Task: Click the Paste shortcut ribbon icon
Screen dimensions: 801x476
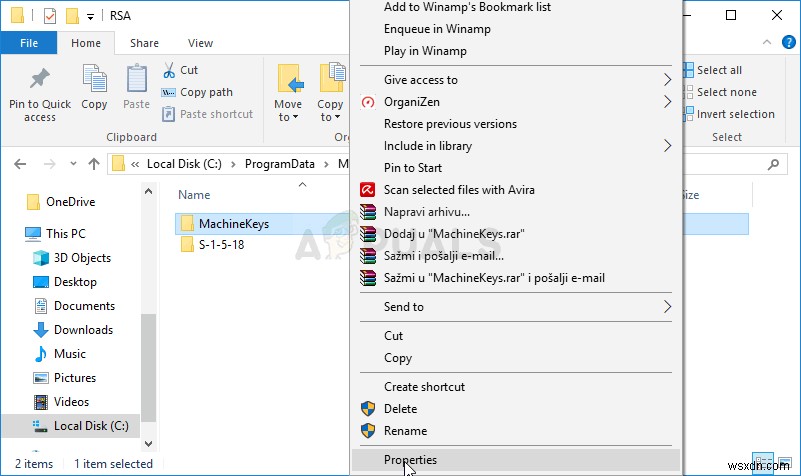Action: tap(169, 114)
